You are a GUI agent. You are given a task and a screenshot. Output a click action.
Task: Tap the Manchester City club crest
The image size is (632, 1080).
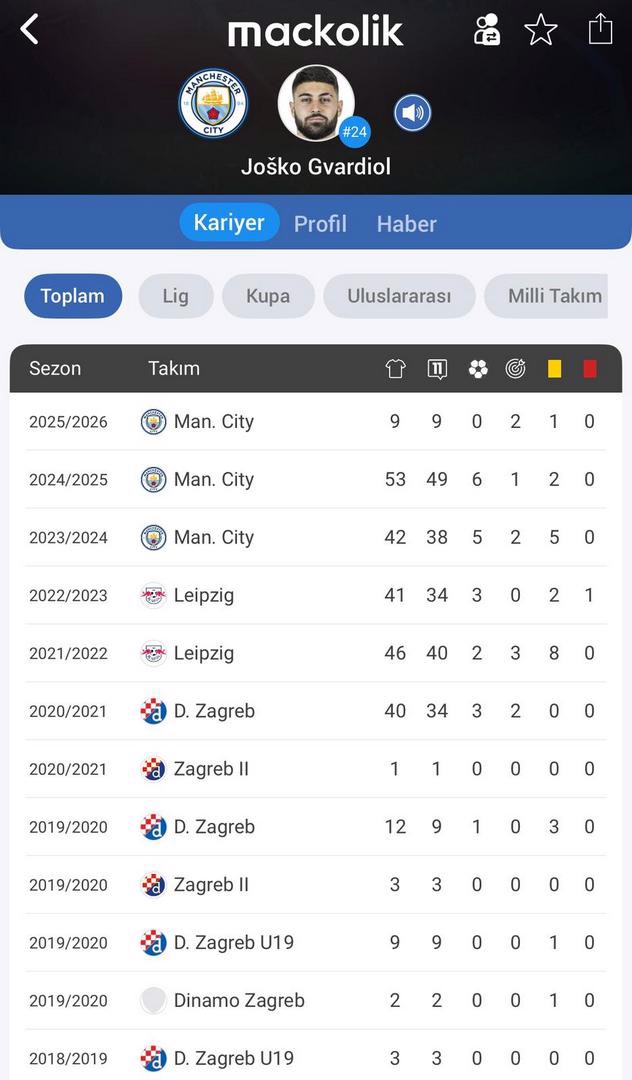pyautogui.click(x=213, y=104)
